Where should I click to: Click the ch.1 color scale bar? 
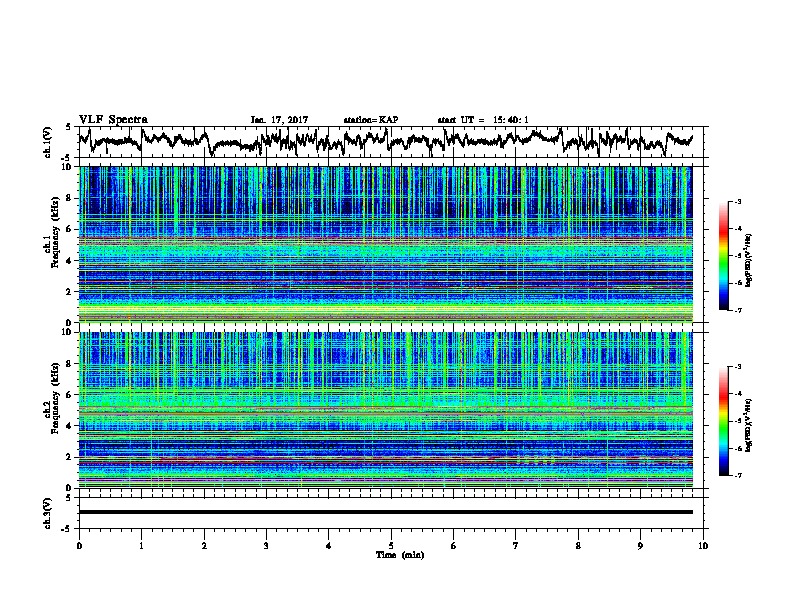[x=723, y=256]
